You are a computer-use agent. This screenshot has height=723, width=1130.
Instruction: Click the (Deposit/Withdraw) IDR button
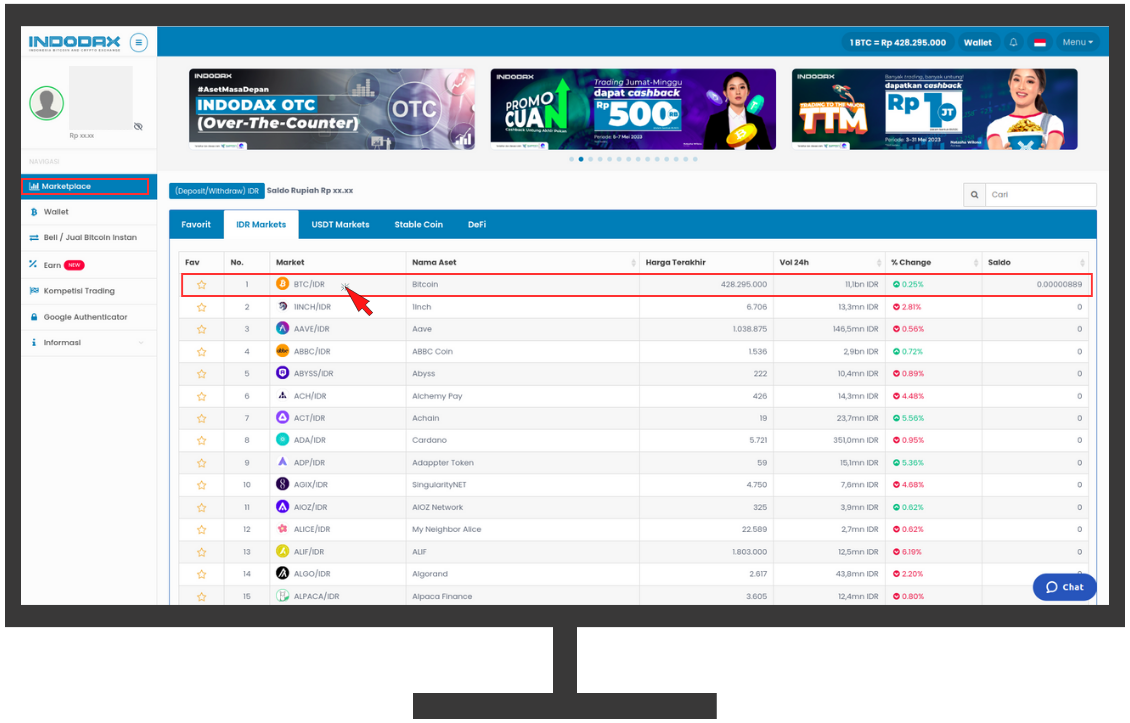(217, 191)
